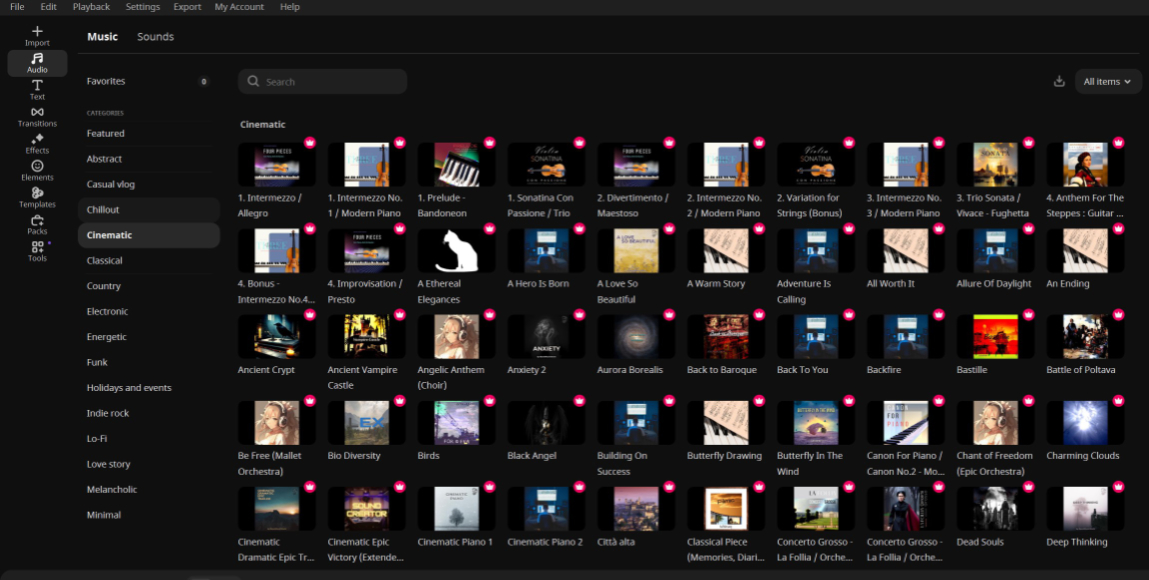This screenshot has width=1149, height=580.
Task: Open the Packs panel
Action: click(37, 225)
